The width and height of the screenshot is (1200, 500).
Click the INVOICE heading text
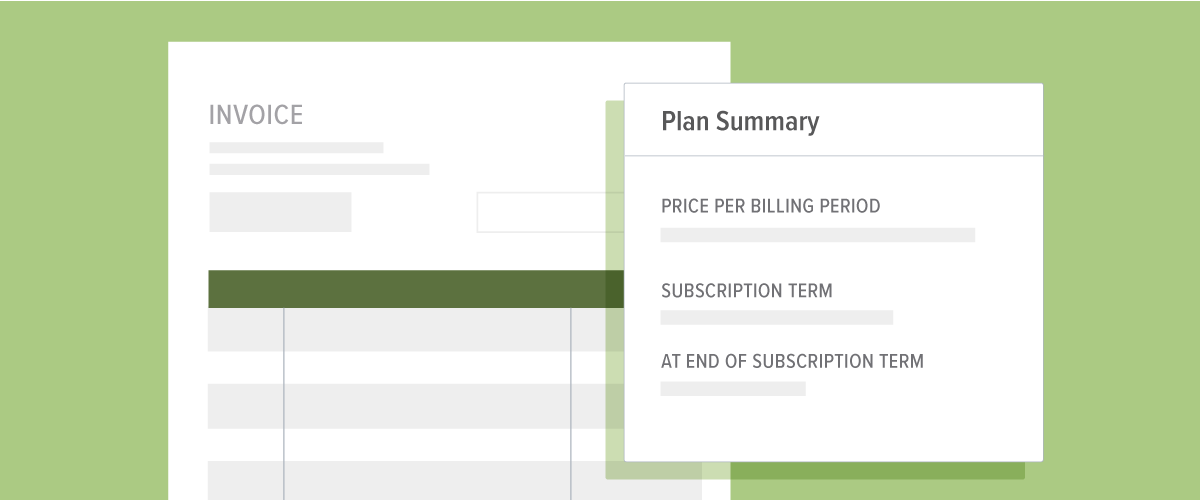255,115
